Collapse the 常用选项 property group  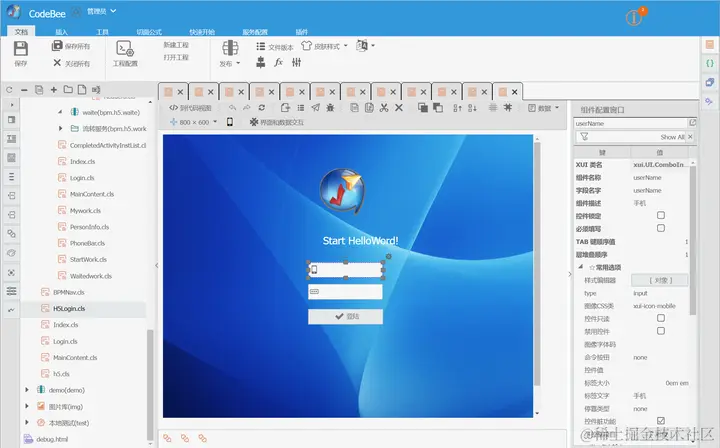click(580, 267)
